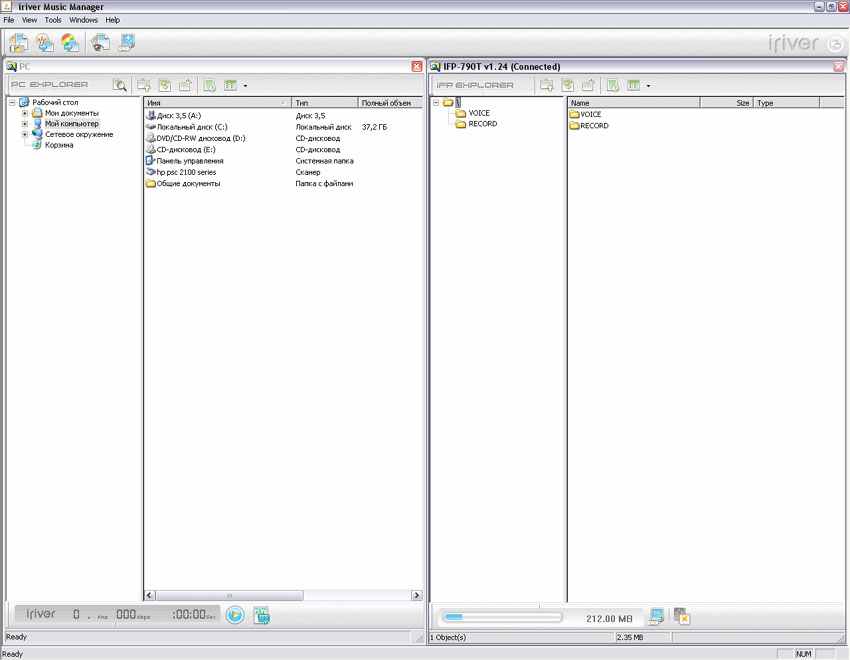Select the hp psc 2100 series row
Screen dimensions: 850x660
click(282, 172)
